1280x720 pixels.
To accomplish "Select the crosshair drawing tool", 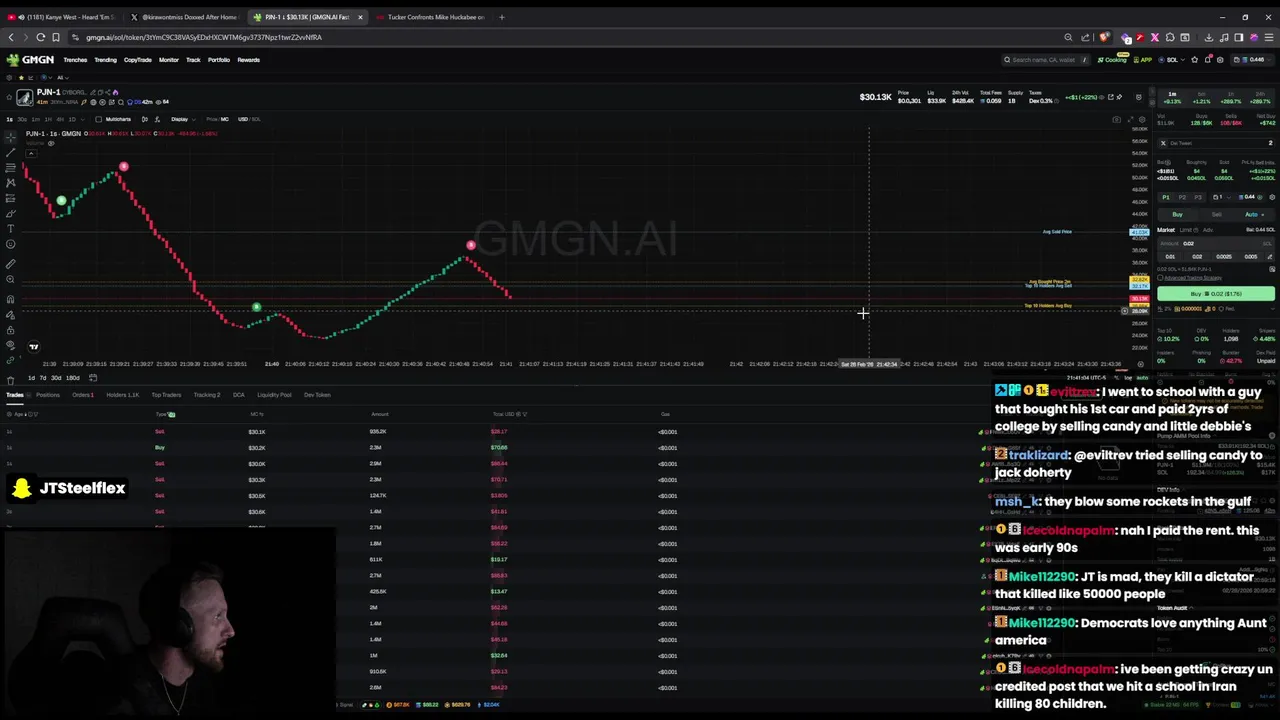I will 11,138.
